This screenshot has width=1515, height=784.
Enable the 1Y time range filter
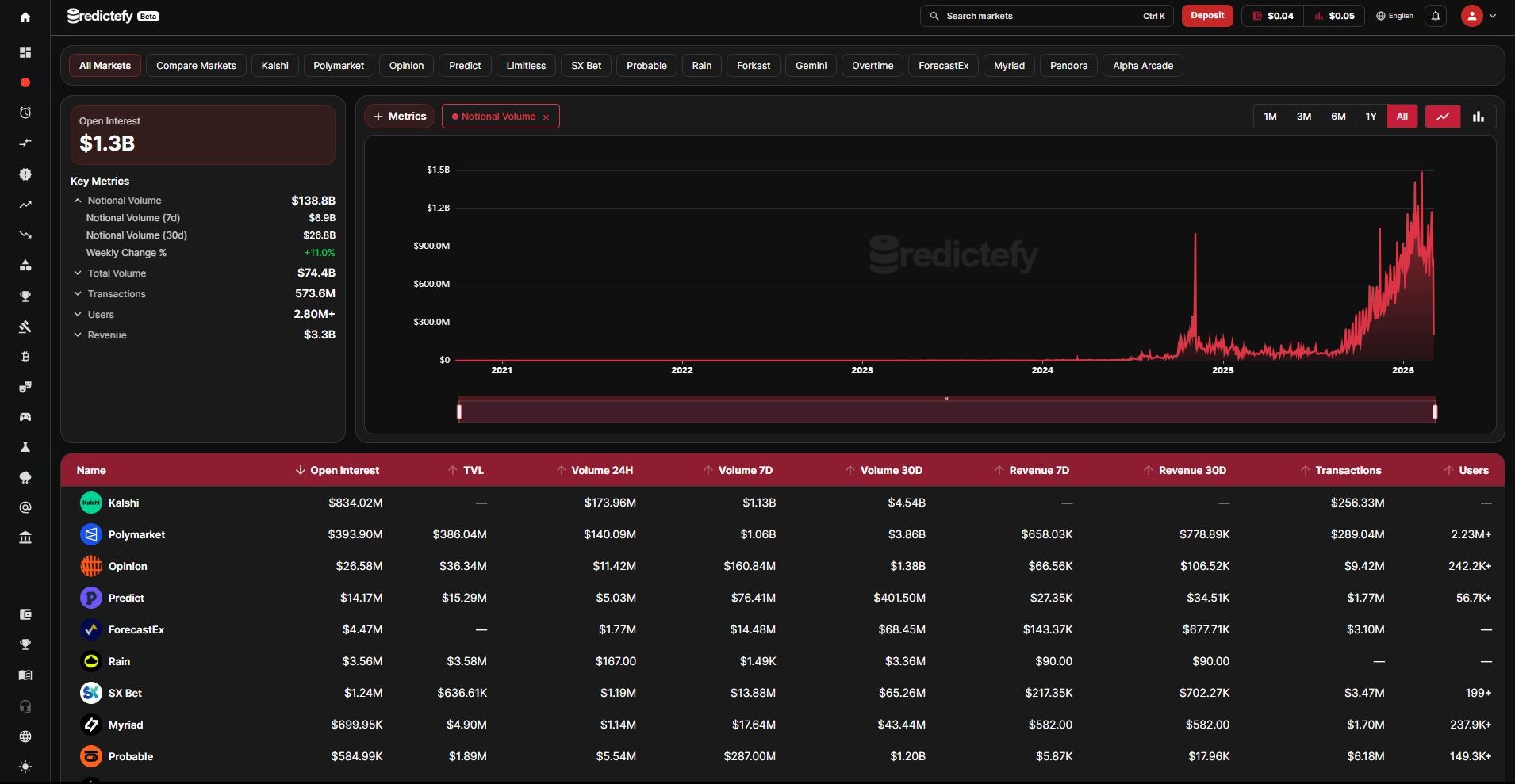pos(1371,116)
